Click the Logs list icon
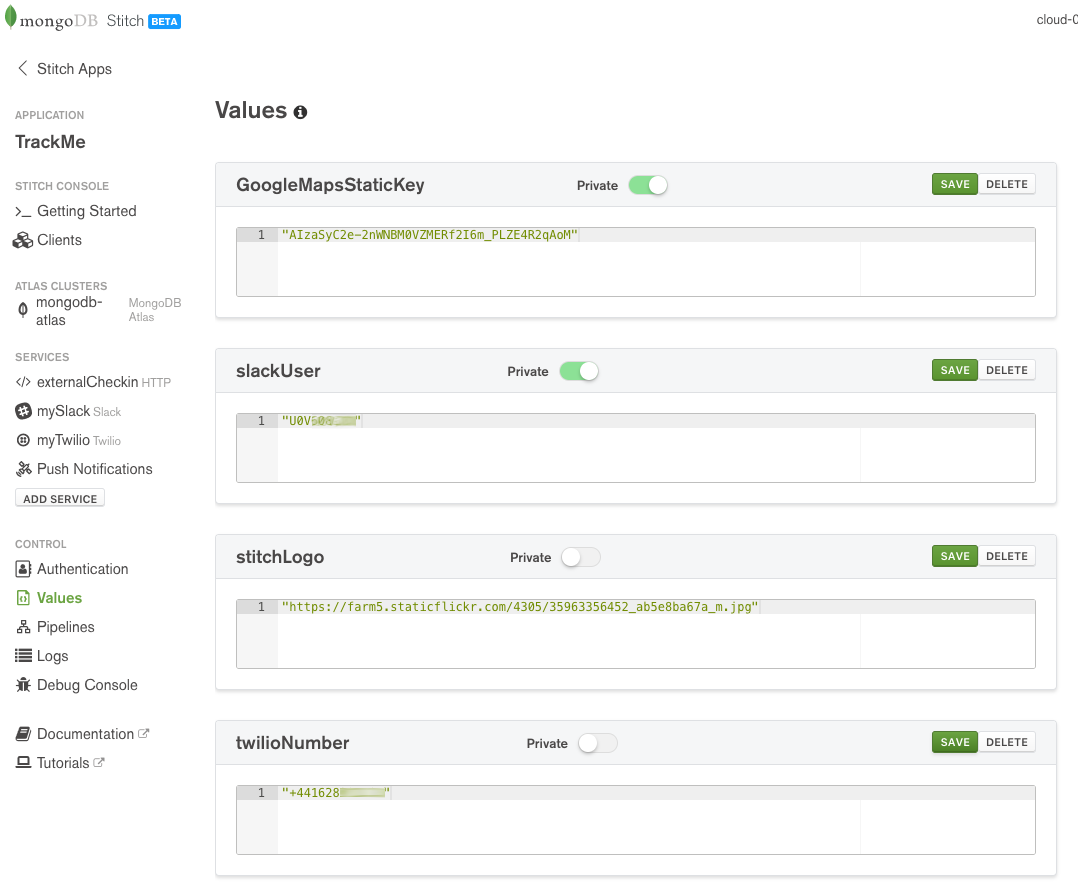This screenshot has width=1078, height=889. 22,655
